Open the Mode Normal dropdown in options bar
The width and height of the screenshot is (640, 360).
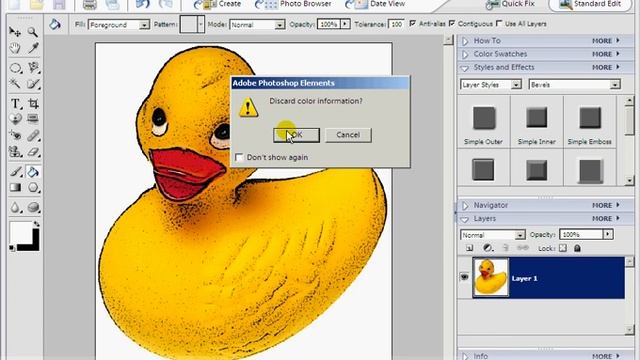click(x=279, y=25)
